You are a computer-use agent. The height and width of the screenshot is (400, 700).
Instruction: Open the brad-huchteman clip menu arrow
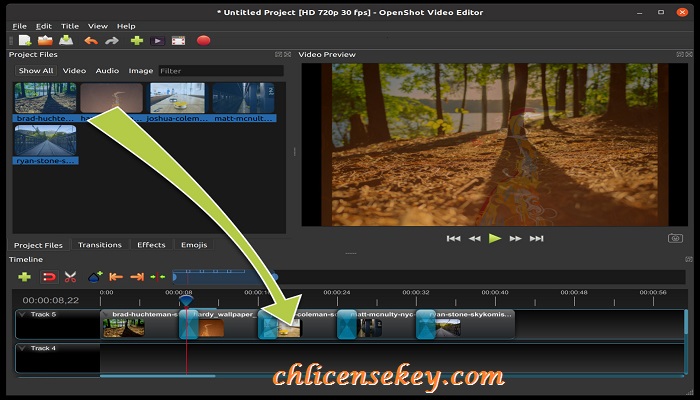(106, 314)
